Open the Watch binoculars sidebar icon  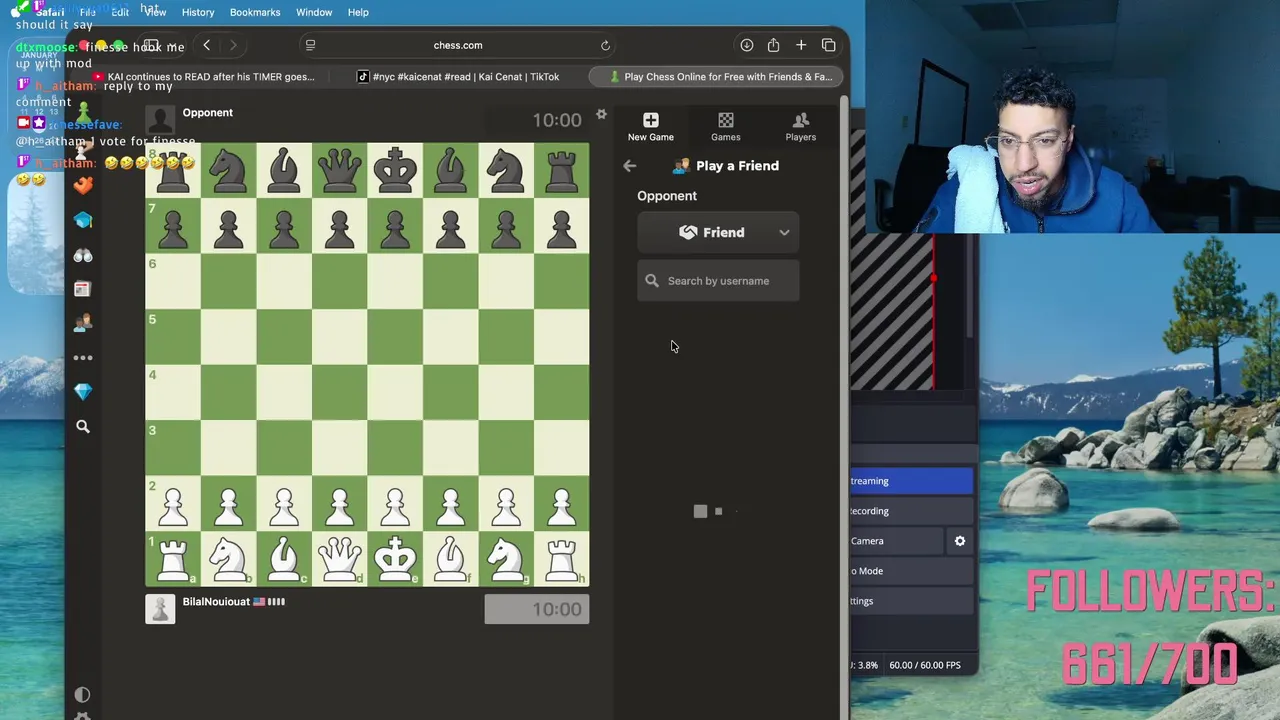point(83,255)
